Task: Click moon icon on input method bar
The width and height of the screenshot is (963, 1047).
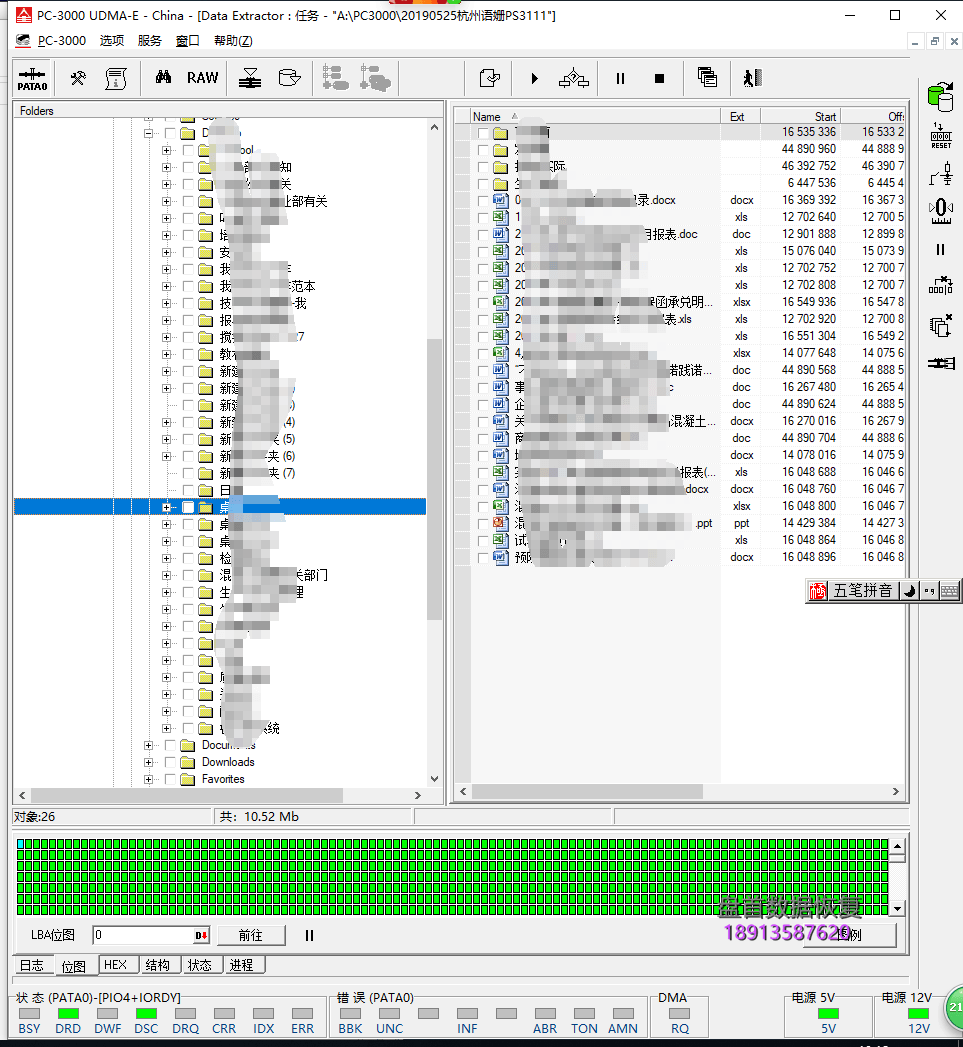Action: pos(909,591)
